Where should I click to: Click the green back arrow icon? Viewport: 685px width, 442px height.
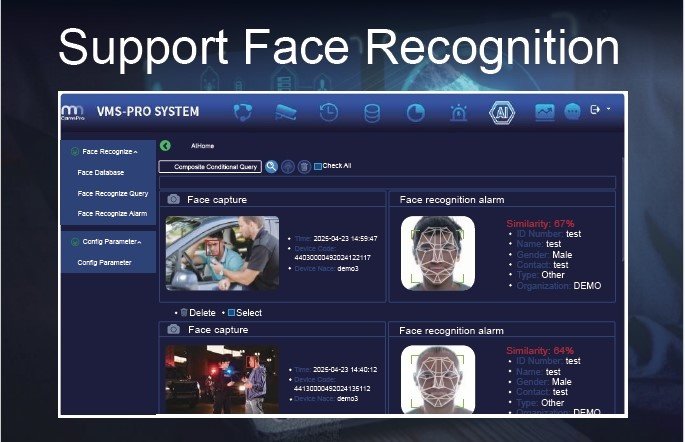click(x=166, y=146)
